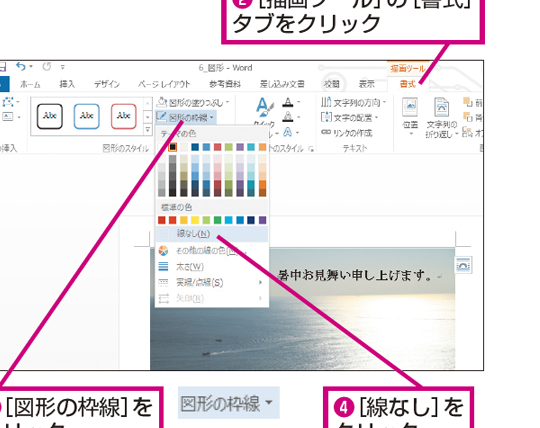Open the text fill color dropdown arrow
The height and width of the screenshot is (428, 540).
298,102
